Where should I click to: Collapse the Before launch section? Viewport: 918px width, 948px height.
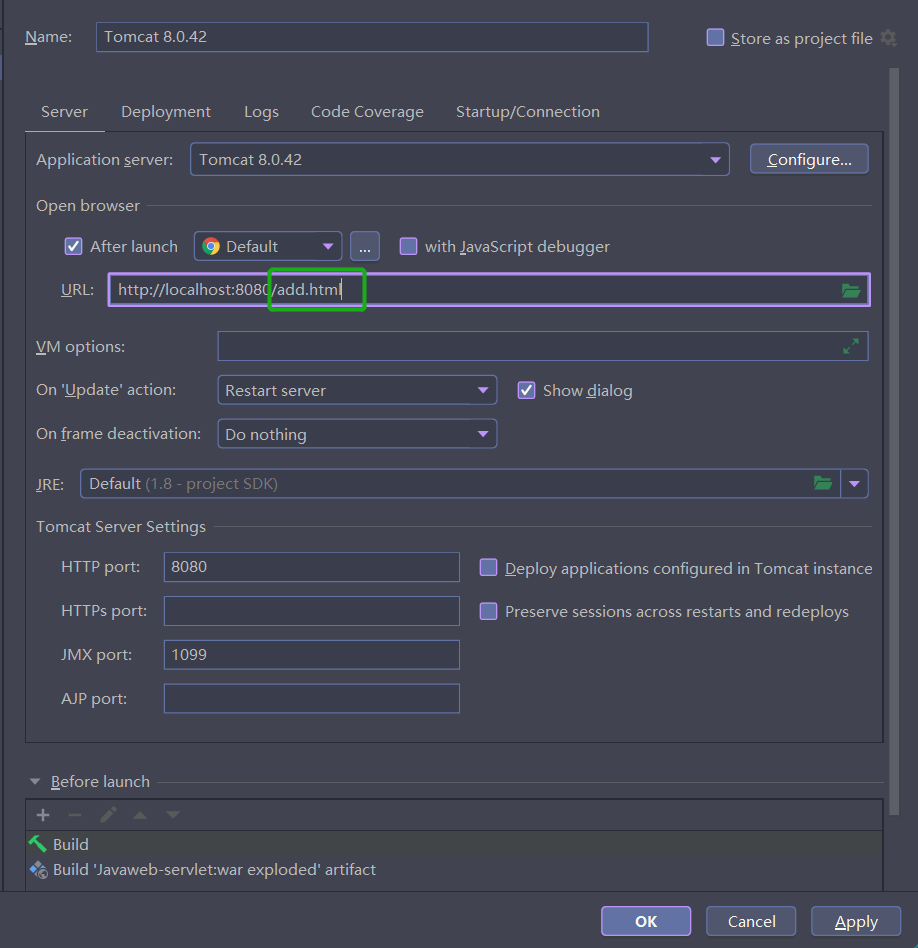[x=35, y=782]
